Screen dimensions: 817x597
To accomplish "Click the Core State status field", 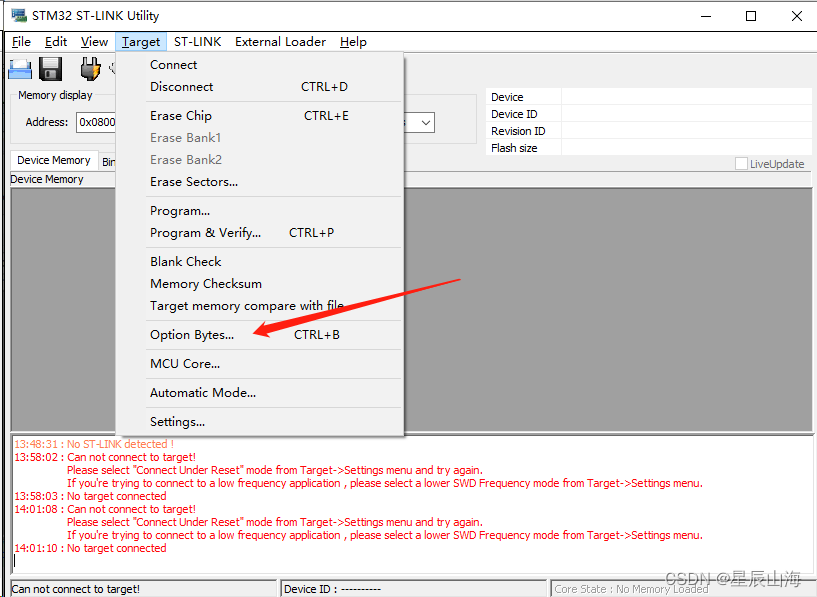I will click(682, 589).
